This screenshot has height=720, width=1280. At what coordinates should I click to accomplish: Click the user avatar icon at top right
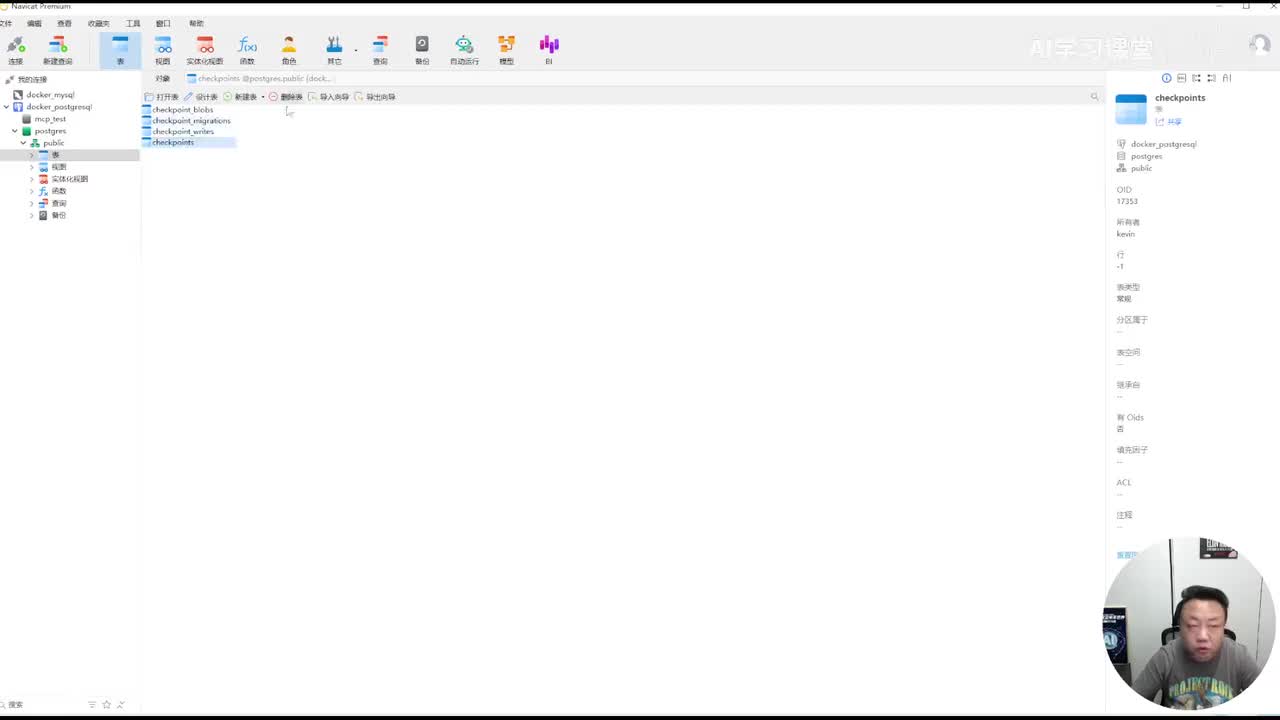coord(1260,45)
